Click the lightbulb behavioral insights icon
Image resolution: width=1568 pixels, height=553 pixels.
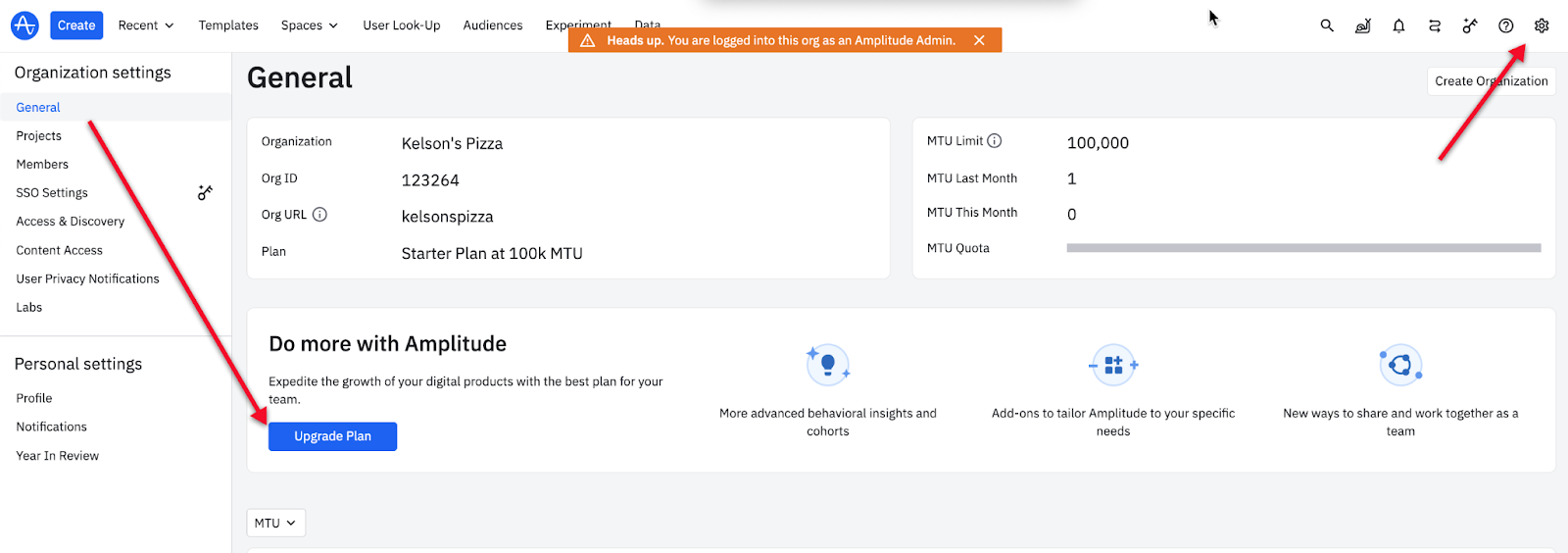(828, 365)
